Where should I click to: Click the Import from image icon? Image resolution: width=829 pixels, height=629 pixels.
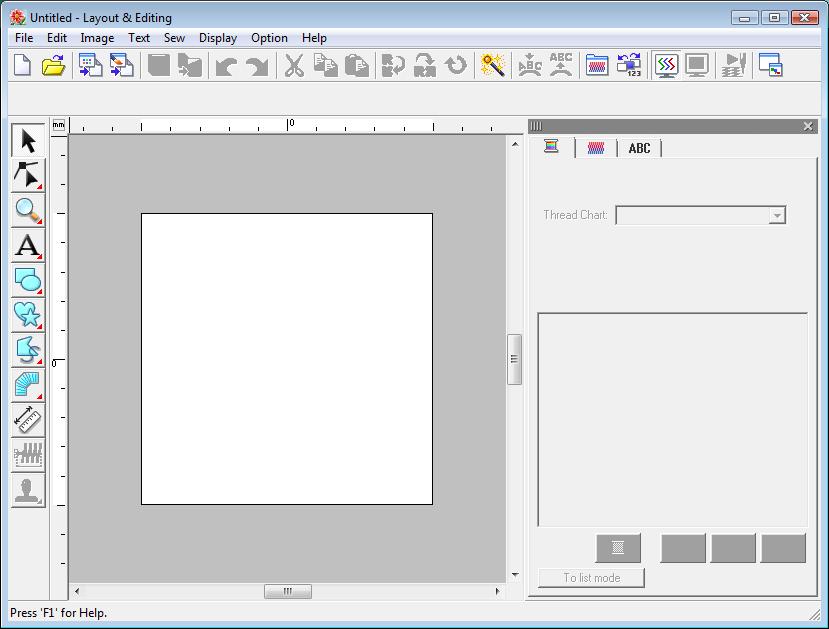click(x=122, y=65)
